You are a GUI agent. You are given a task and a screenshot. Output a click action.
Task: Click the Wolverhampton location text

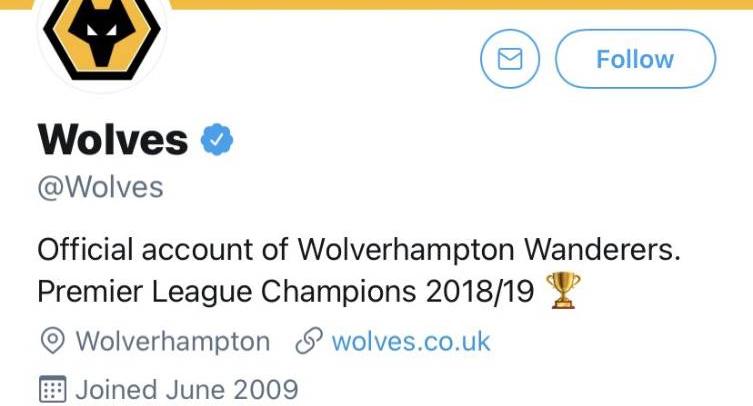172,342
